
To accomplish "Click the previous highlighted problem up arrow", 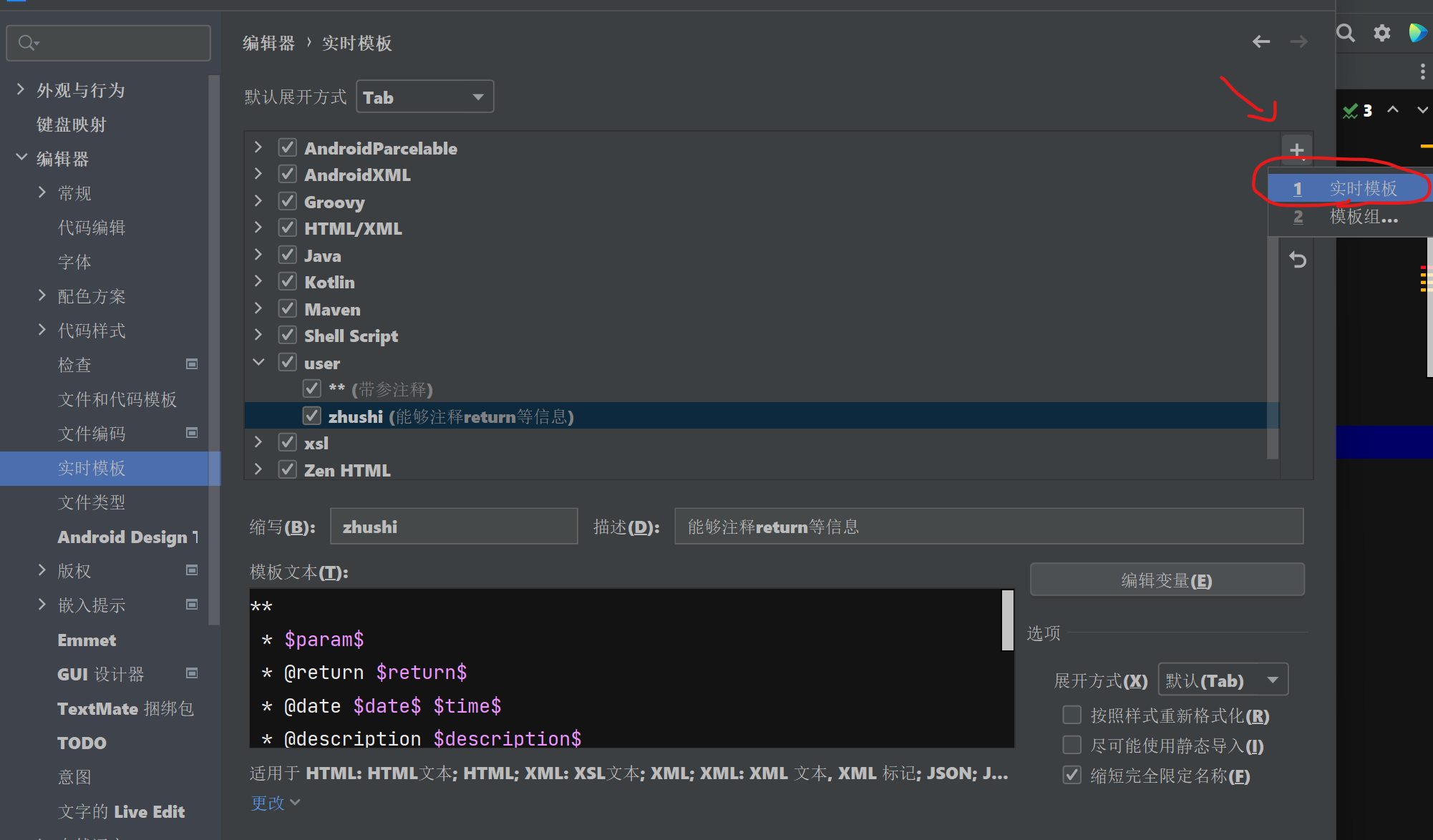I will pyautogui.click(x=1392, y=109).
